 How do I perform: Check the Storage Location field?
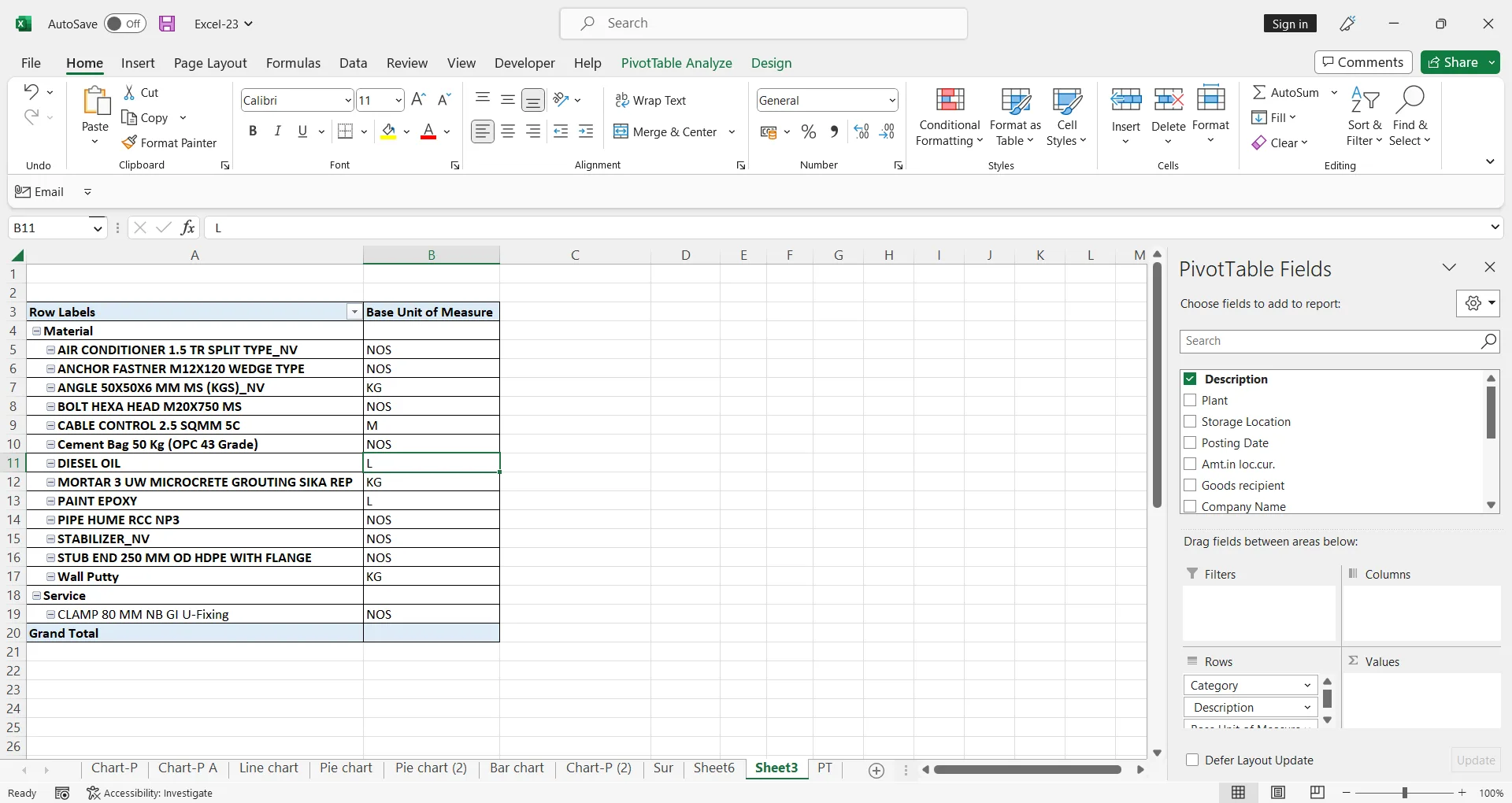point(1190,421)
